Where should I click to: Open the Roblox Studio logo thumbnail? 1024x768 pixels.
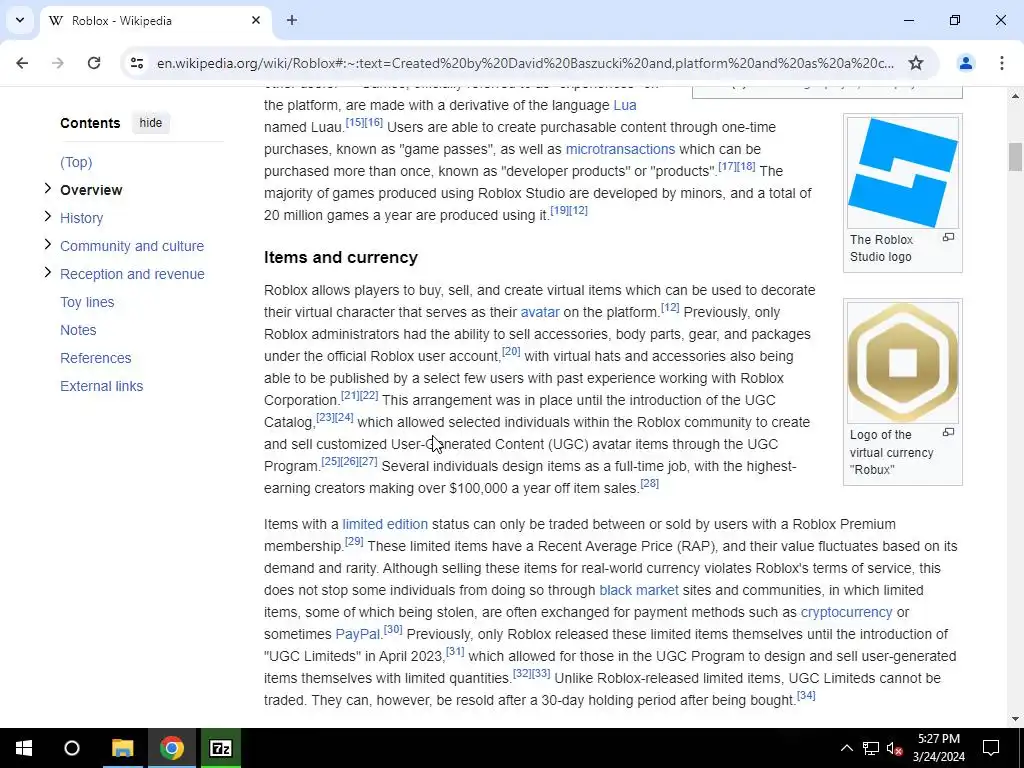pos(903,172)
